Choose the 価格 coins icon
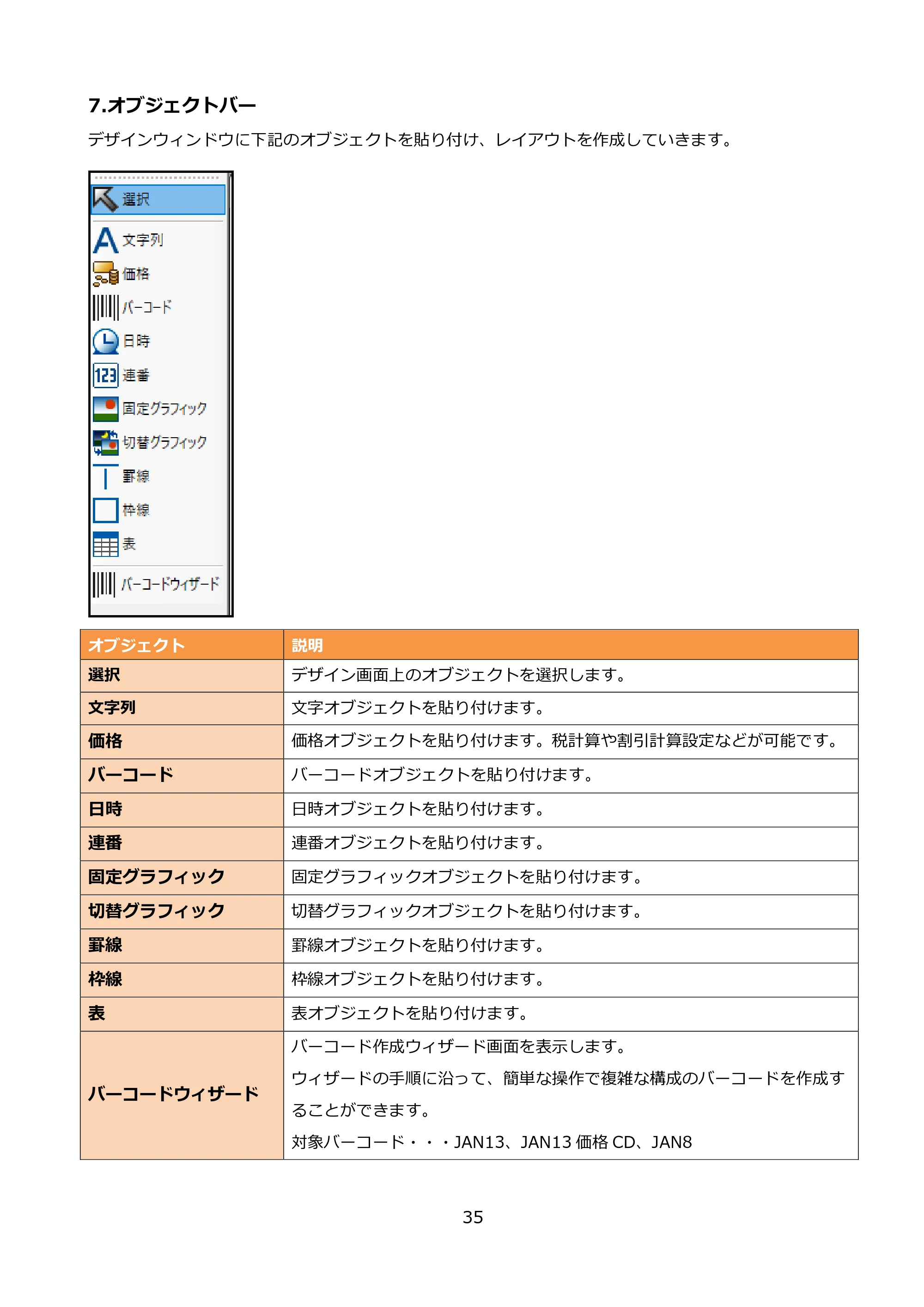This screenshot has width=924, height=1307. 106,274
